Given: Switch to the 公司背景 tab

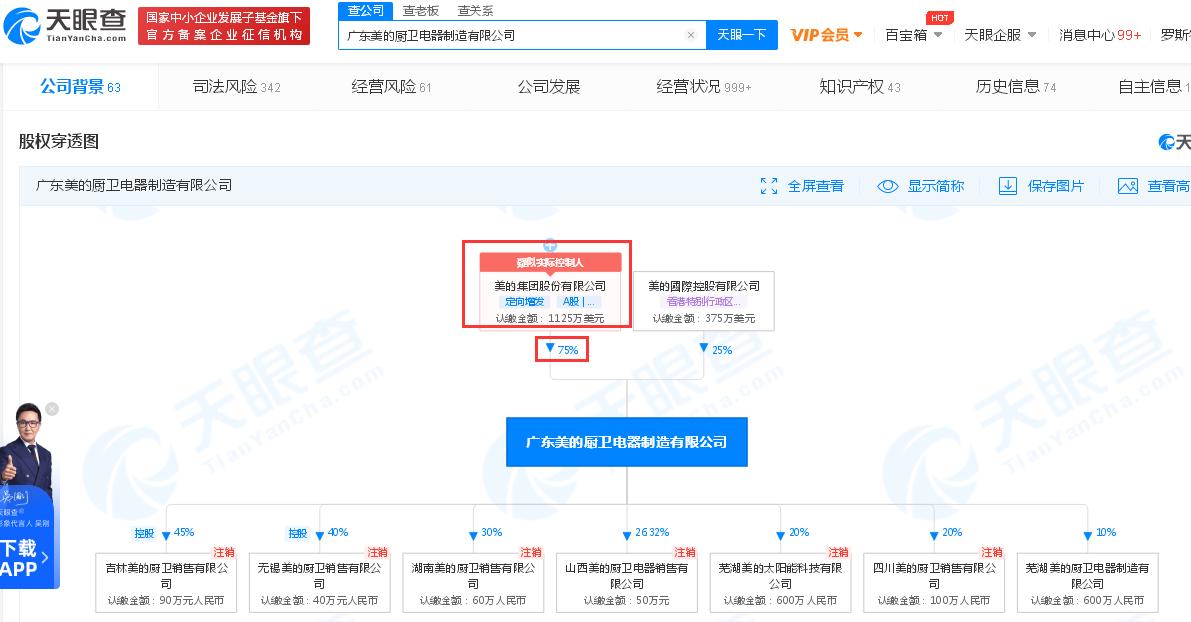Looking at the screenshot, I should [x=80, y=87].
